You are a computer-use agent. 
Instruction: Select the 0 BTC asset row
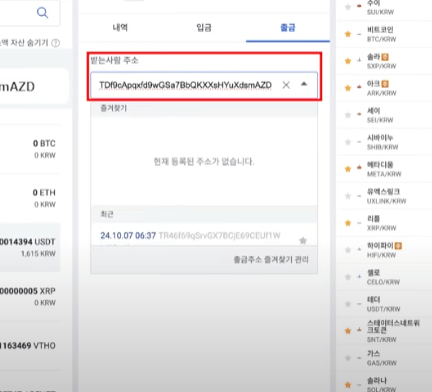(x=30, y=149)
